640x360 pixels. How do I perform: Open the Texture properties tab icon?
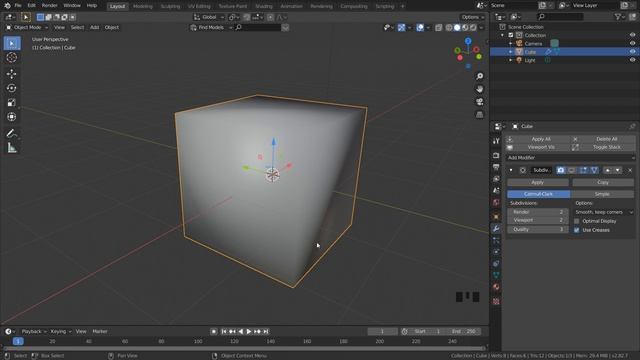[x=496, y=302]
